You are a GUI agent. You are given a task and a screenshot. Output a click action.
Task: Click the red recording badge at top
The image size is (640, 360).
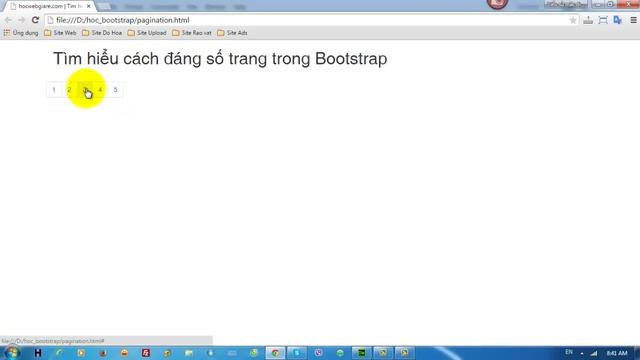tap(497, 4)
